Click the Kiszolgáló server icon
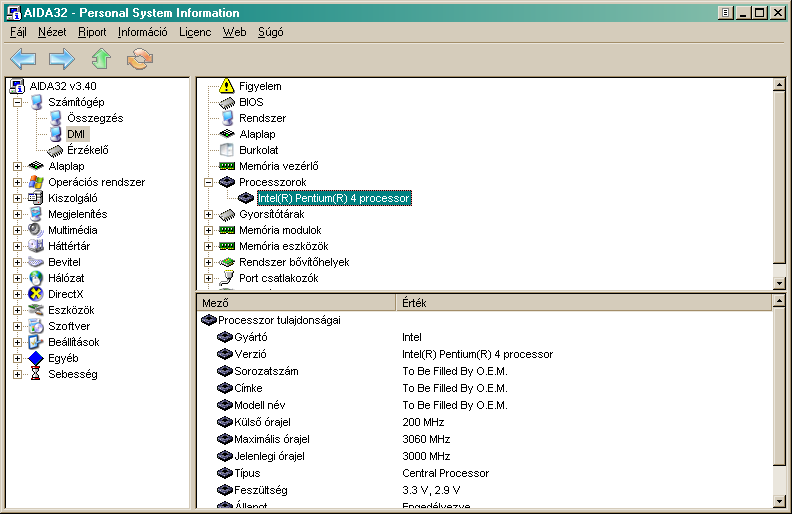 36,198
